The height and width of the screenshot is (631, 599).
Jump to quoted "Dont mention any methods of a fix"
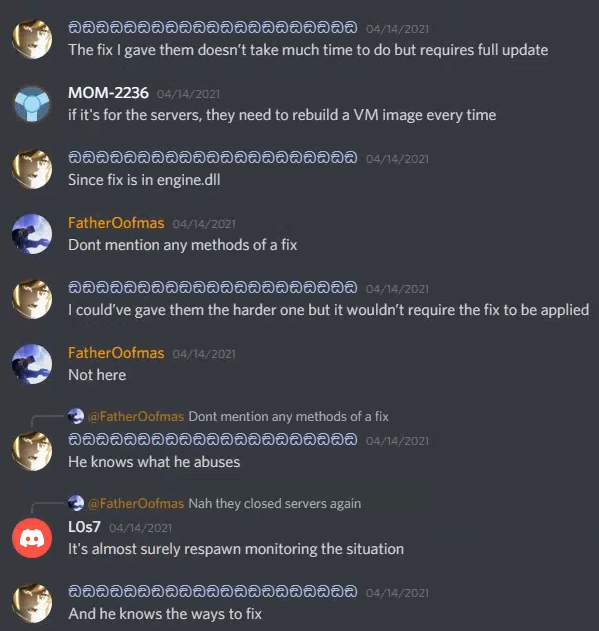(x=288, y=417)
